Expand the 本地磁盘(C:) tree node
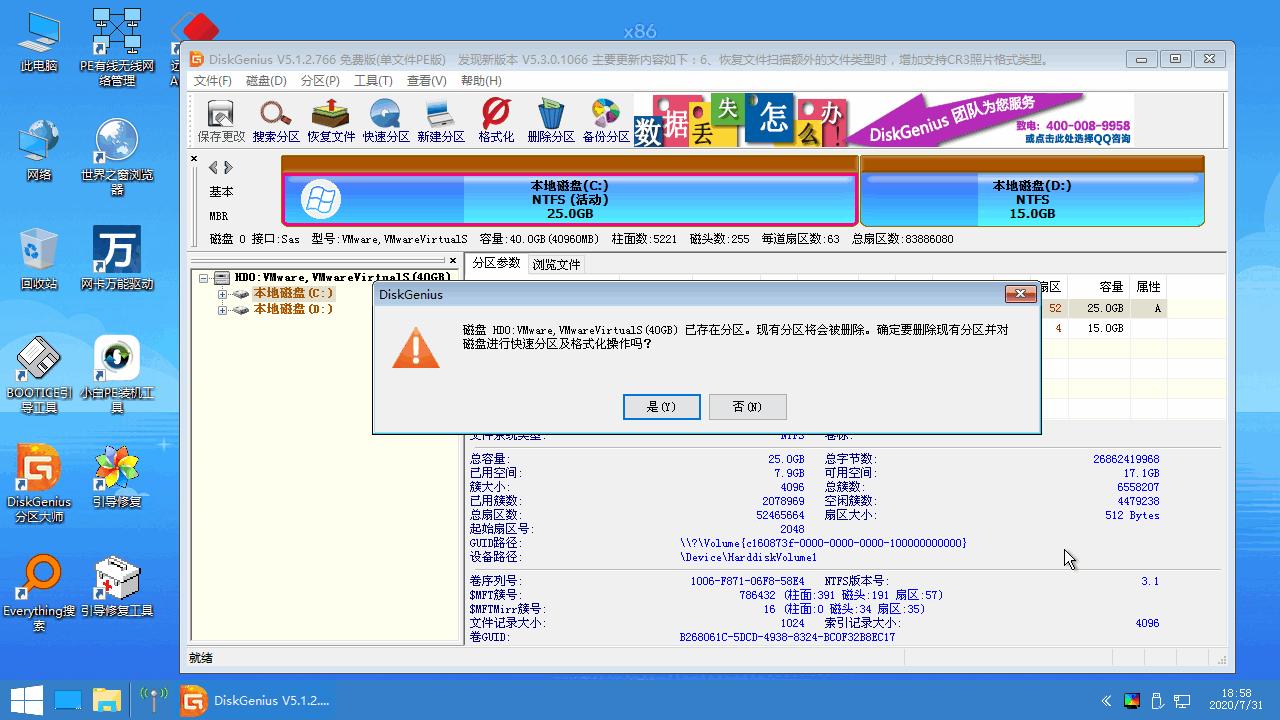The width and height of the screenshot is (1280, 720). 221,294
